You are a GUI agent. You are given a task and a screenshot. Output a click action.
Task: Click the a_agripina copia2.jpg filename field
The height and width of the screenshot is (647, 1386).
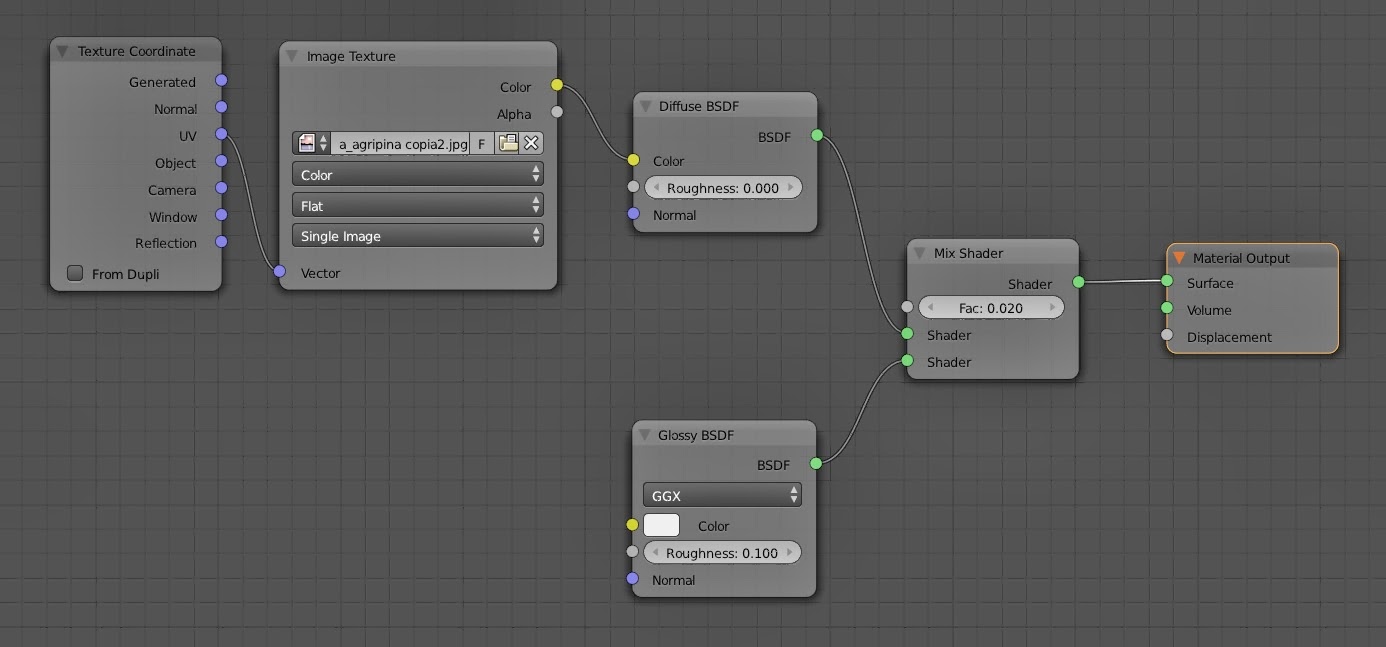[x=402, y=144]
